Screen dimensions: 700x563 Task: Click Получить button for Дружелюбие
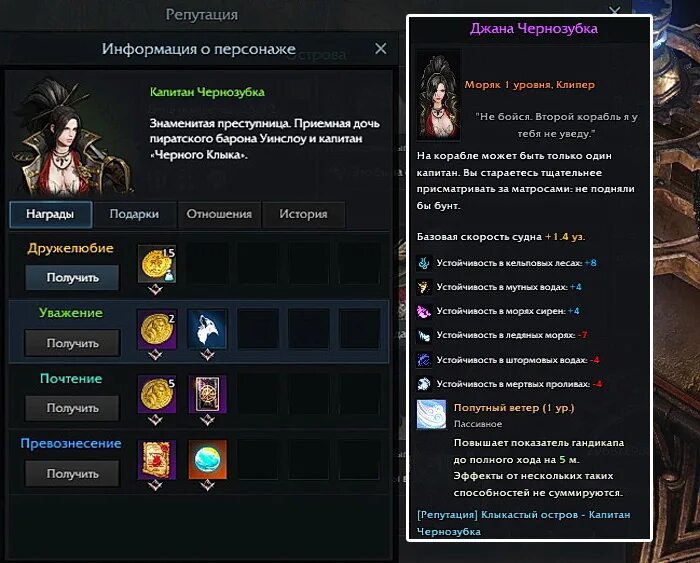(x=72, y=278)
